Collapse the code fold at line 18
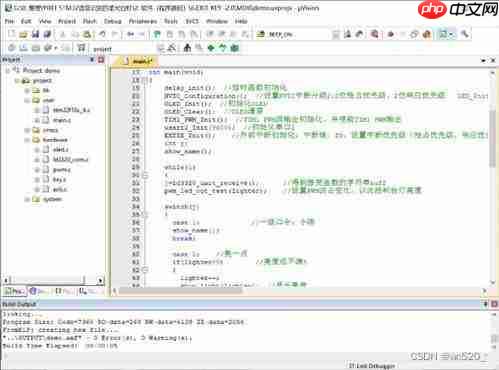This screenshot has width=499, height=370. [145, 80]
